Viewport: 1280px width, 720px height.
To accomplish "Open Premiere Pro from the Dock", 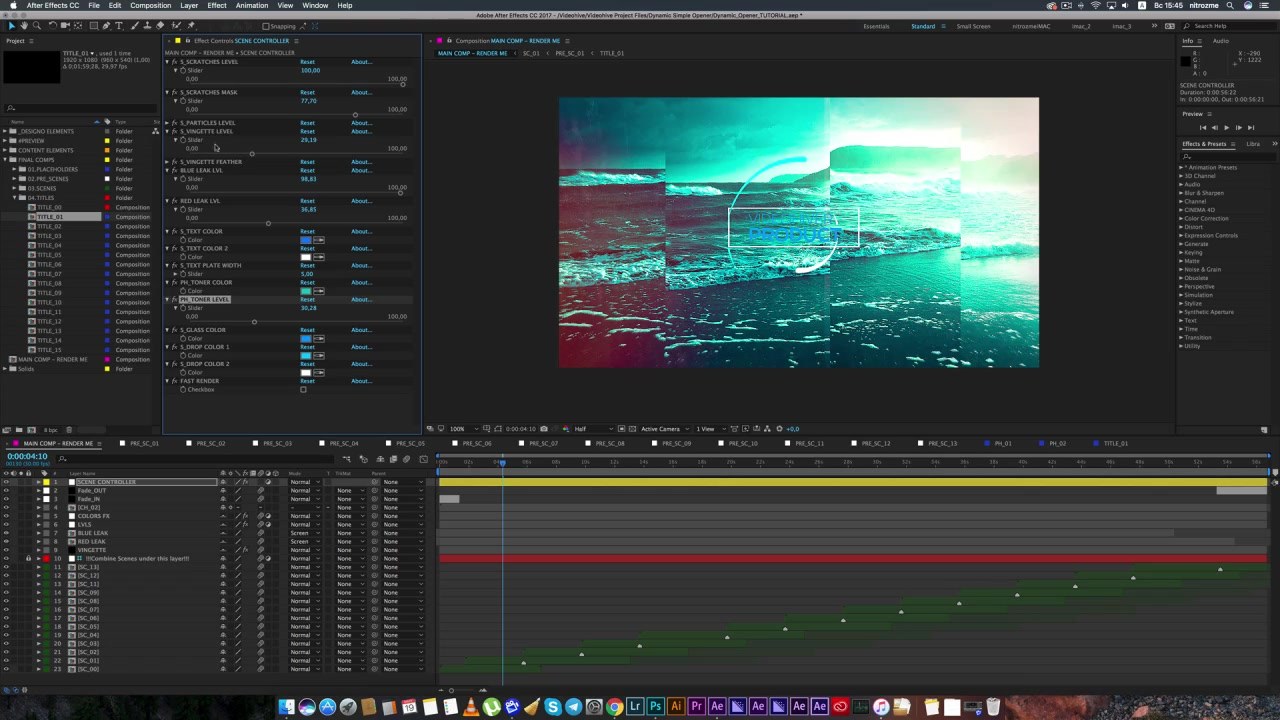I will (x=696, y=707).
